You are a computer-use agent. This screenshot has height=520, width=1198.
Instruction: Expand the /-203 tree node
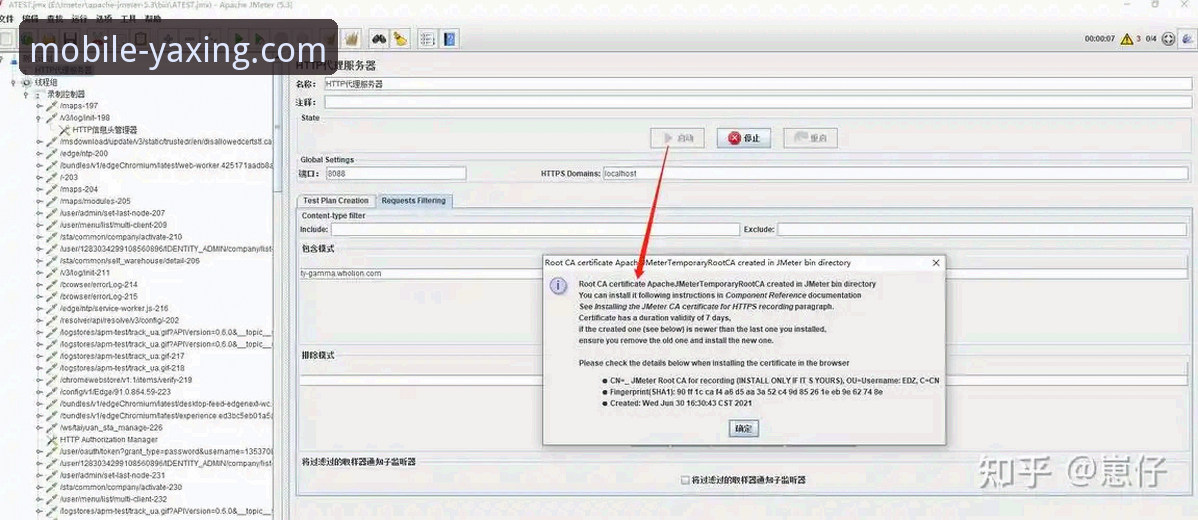coord(39,177)
